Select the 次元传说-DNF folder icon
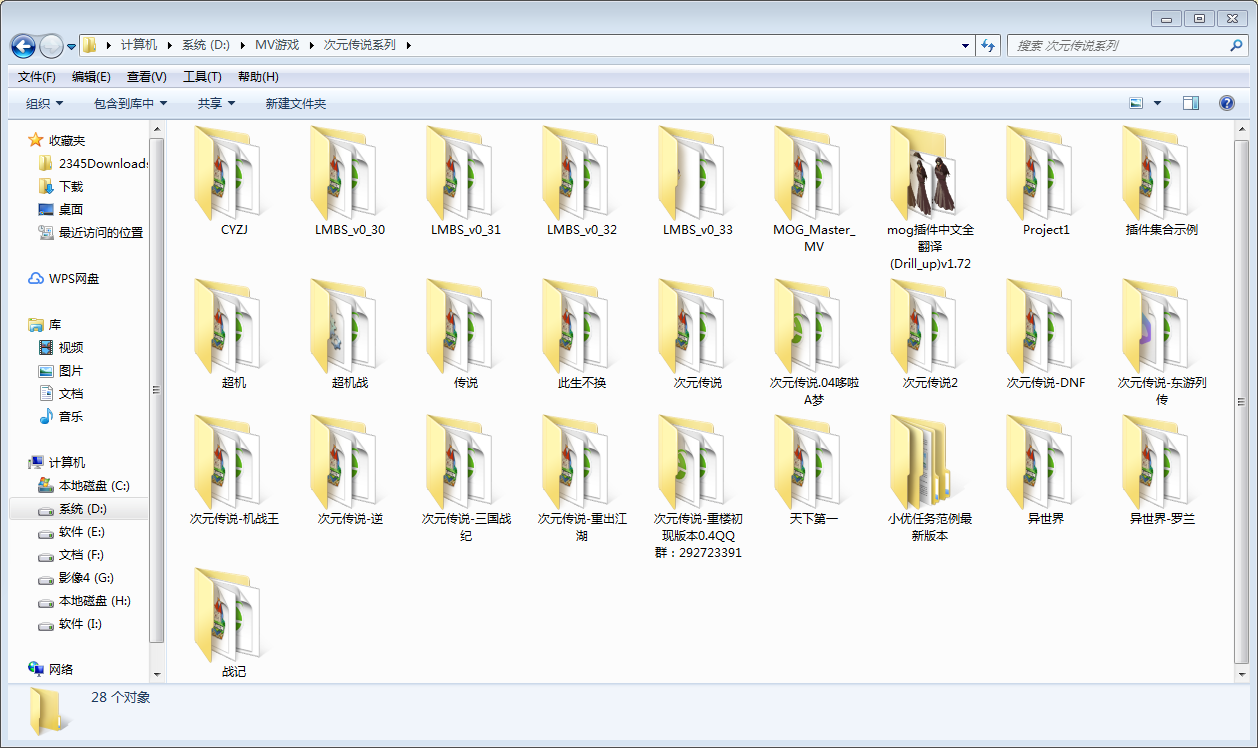This screenshot has width=1258, height=748. click(1045, 325)
